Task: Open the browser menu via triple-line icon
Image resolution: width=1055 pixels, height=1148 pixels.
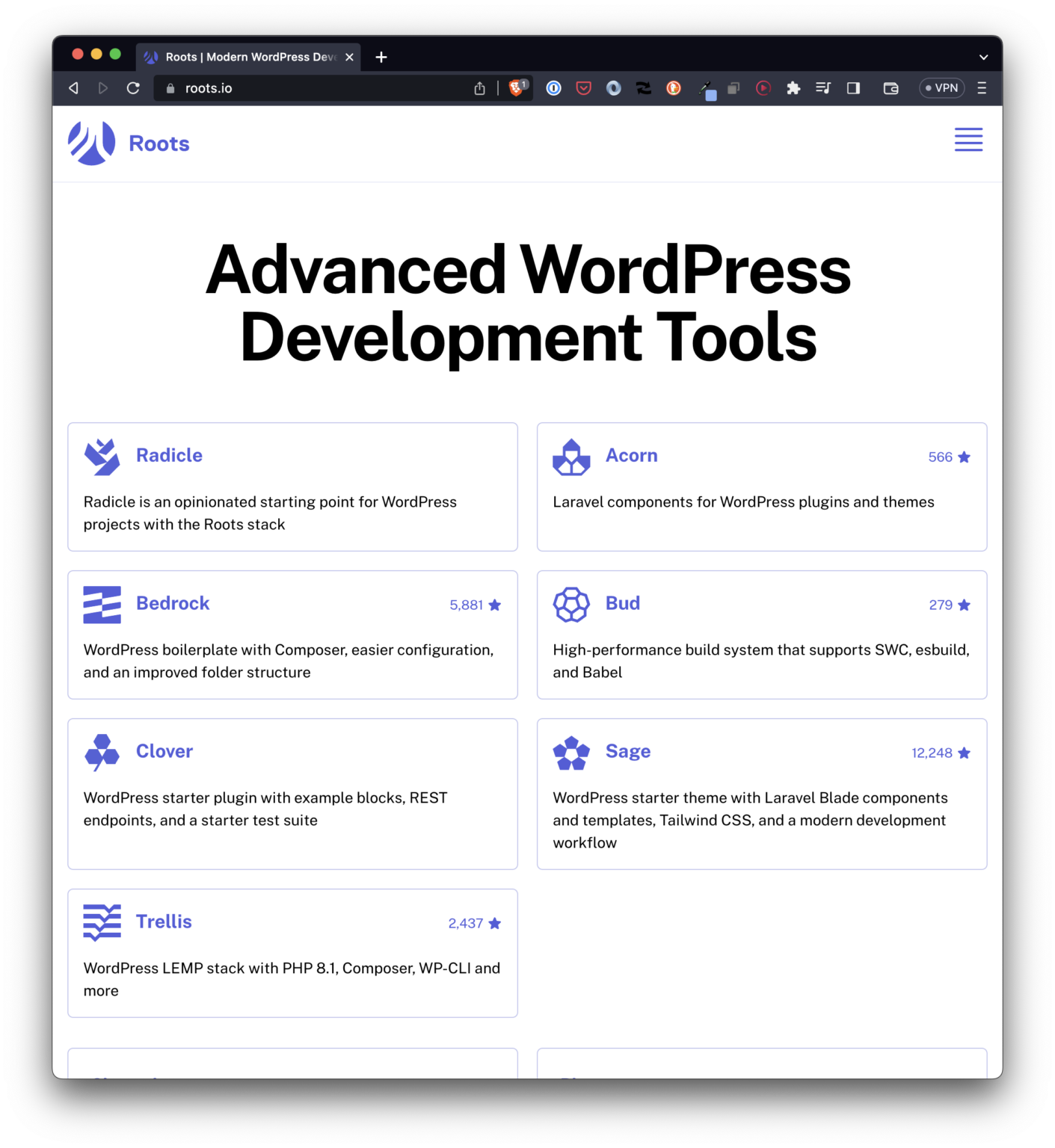Action: click(981, 87)
